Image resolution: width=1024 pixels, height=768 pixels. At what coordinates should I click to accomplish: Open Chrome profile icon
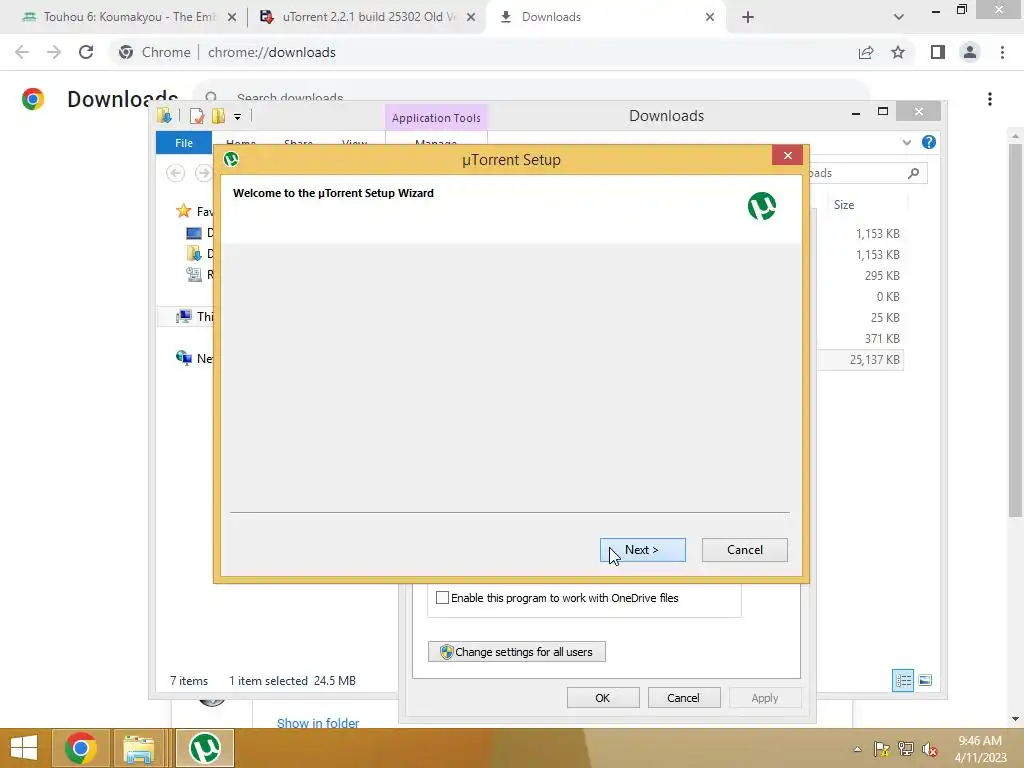coord(970,52)
